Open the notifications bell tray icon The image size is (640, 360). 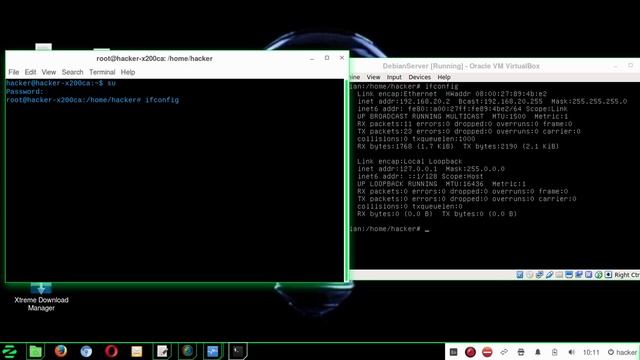pyautogui.click(x=538, y=352)
